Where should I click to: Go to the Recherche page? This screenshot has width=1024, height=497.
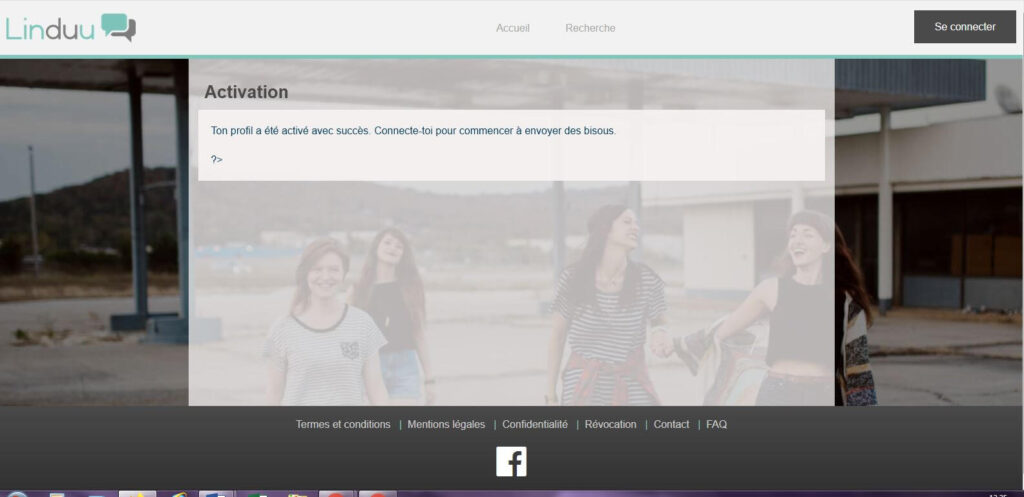(590, 28)
